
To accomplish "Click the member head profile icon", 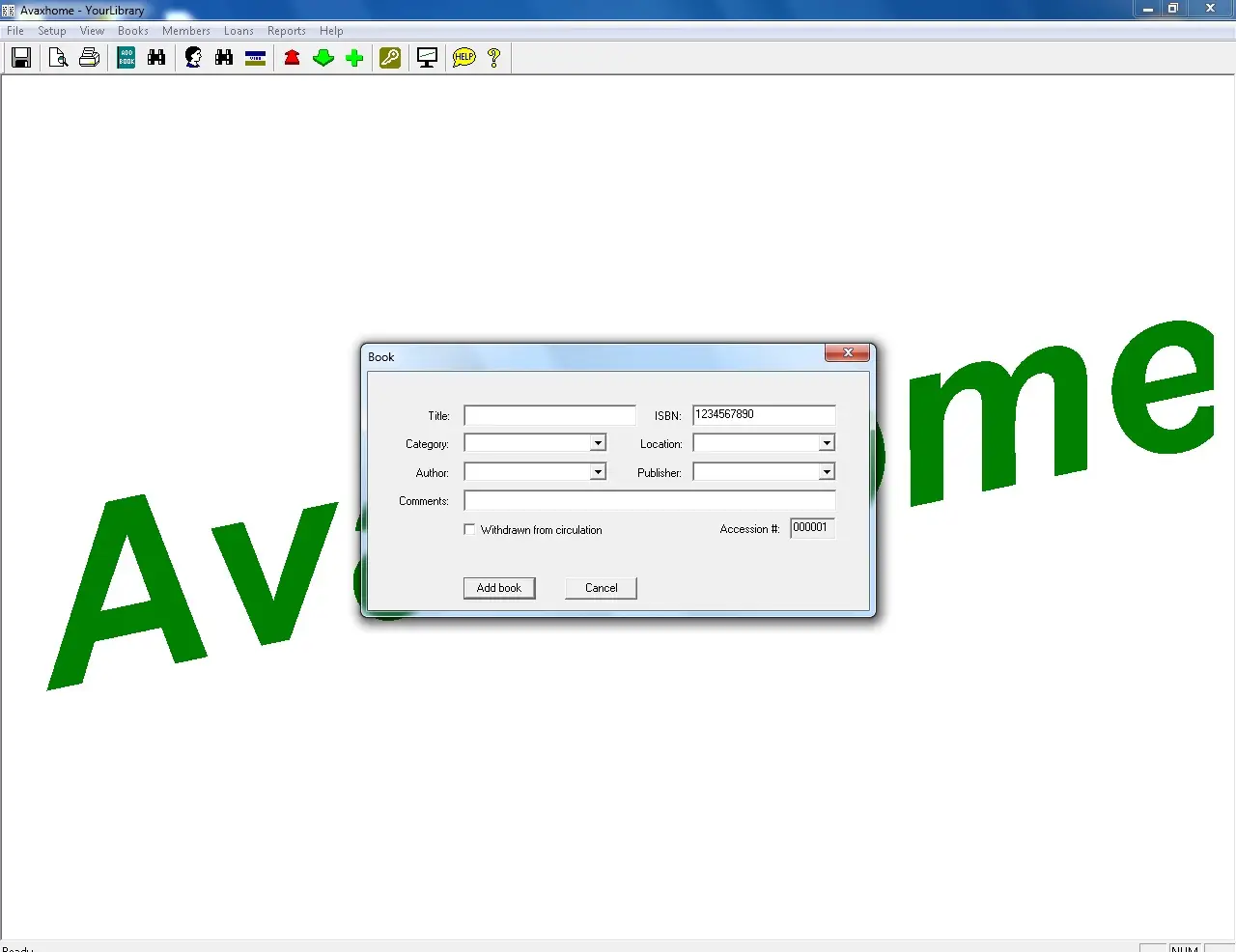I will click(193, 58).
